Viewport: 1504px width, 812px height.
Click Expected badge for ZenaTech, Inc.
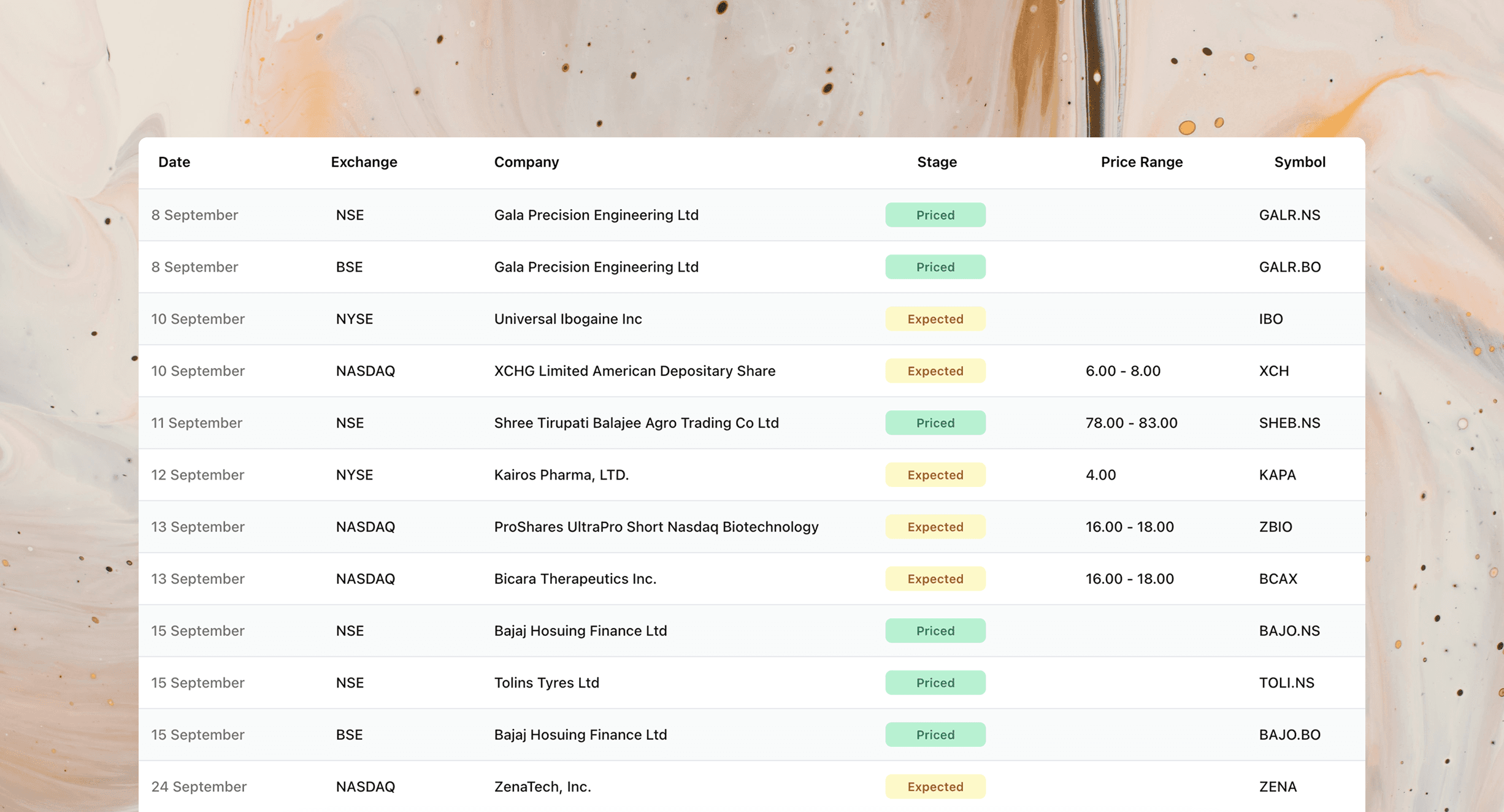(x=935, y=787)
